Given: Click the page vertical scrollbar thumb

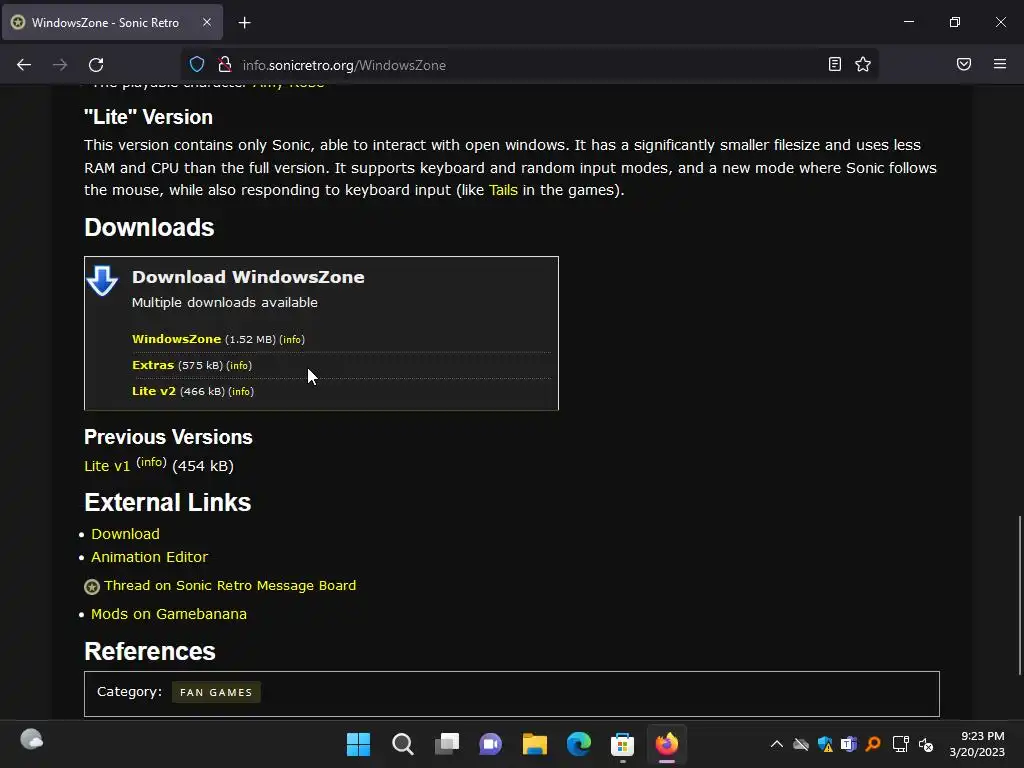Looking at the screenshot, I should click(x=1019, y=595).
